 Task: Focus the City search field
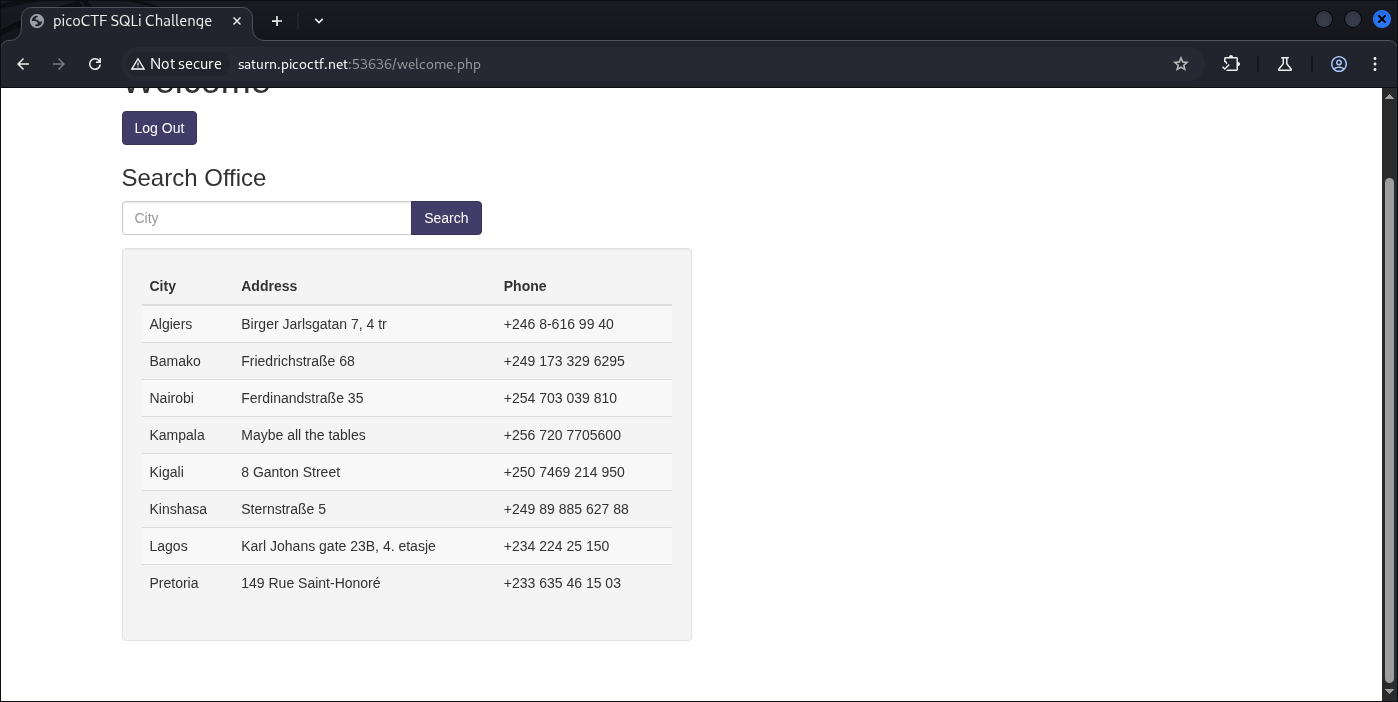point(266,218)
